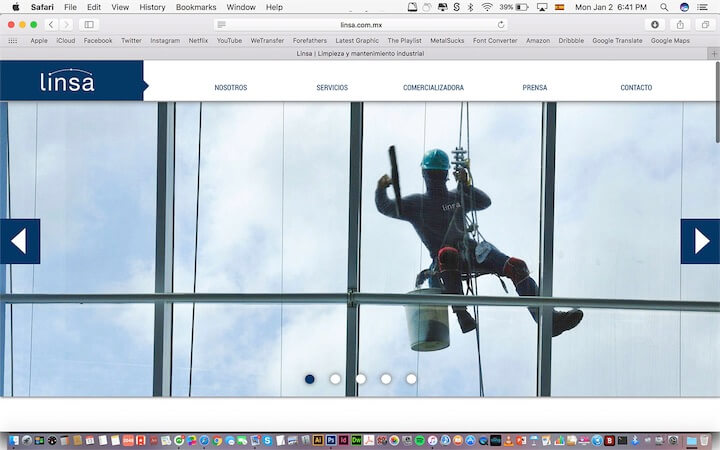Viewport: 720px width, 450px height.
Task: Select the first slide indicator dot
Action: tap(310, 379)
